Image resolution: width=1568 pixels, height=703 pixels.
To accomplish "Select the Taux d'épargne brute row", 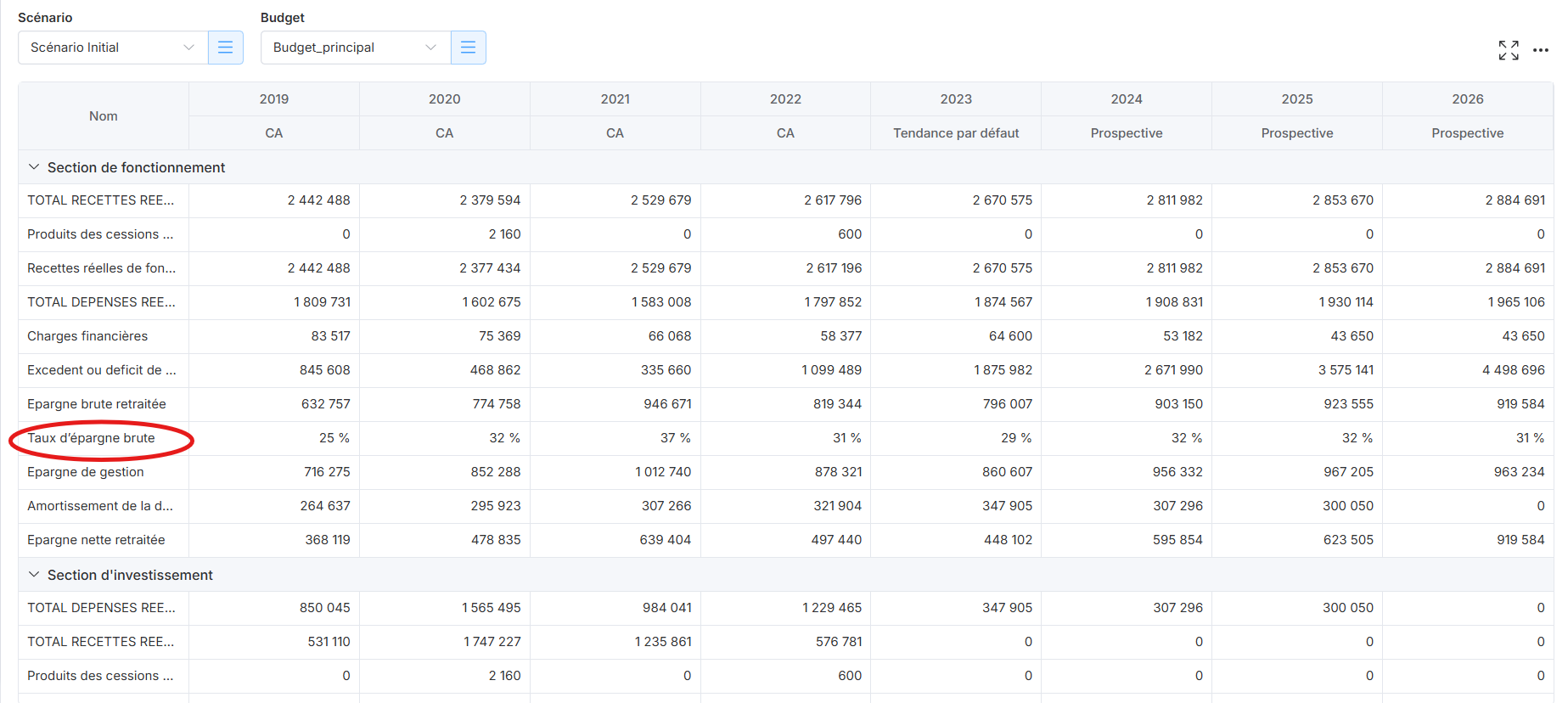I will [91, 438].
